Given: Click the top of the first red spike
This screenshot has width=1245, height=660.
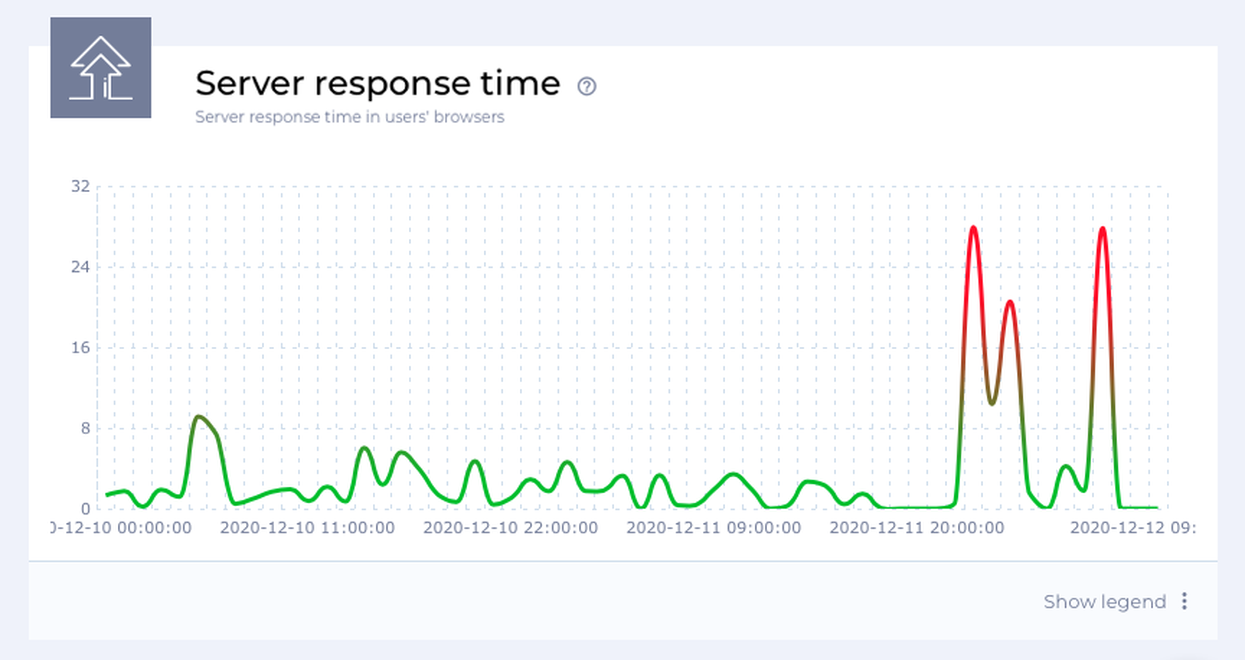Looking at the screenshot, I should pos(973,228).
